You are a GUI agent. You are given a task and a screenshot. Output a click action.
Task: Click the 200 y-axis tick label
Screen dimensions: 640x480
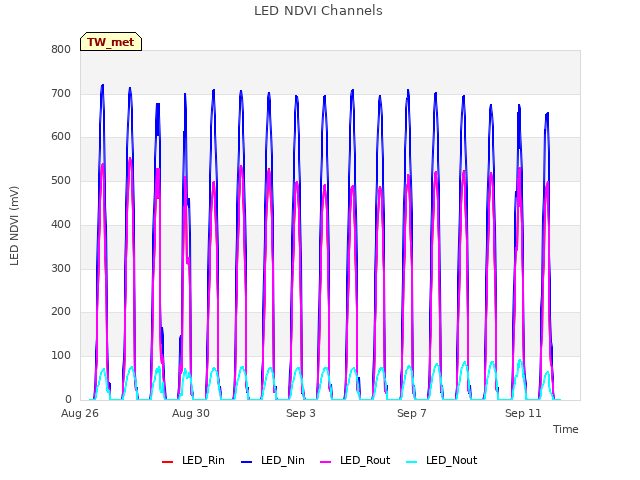click(x=61, y=312)
